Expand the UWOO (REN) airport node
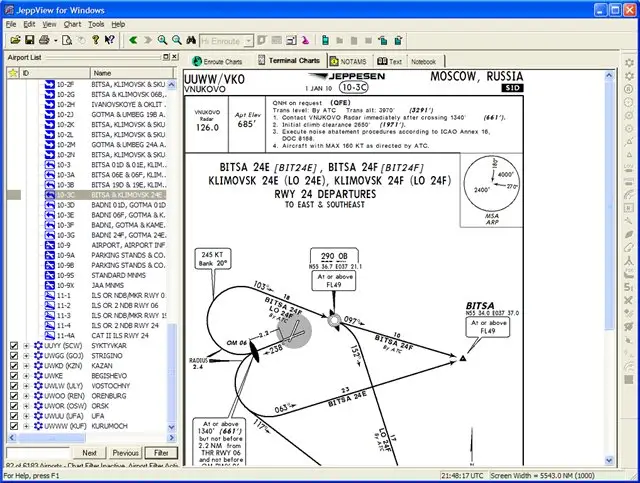The width and height of the screenshot is (640, 483). click(27, 396)
